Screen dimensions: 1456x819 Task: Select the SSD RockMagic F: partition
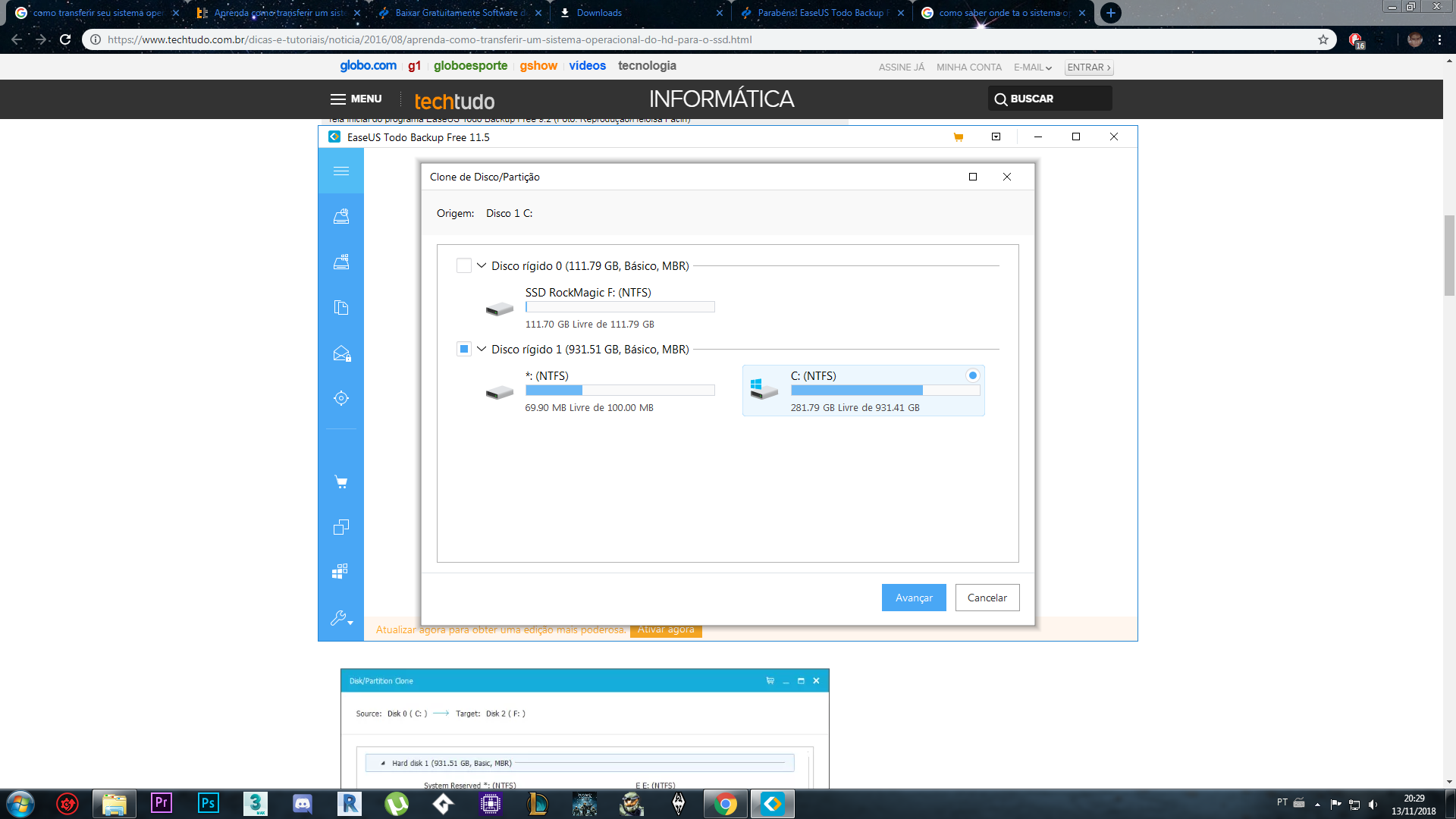[x=600, y=307]
